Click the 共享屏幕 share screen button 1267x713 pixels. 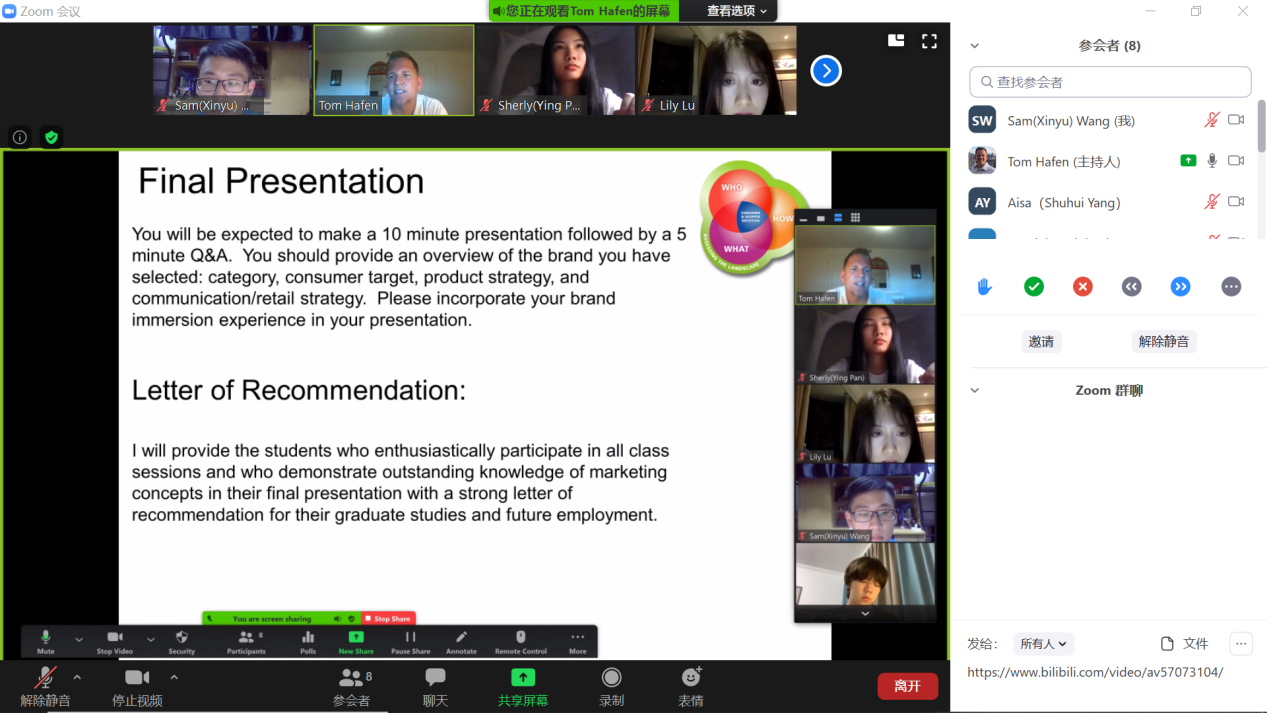coord(523,687)
